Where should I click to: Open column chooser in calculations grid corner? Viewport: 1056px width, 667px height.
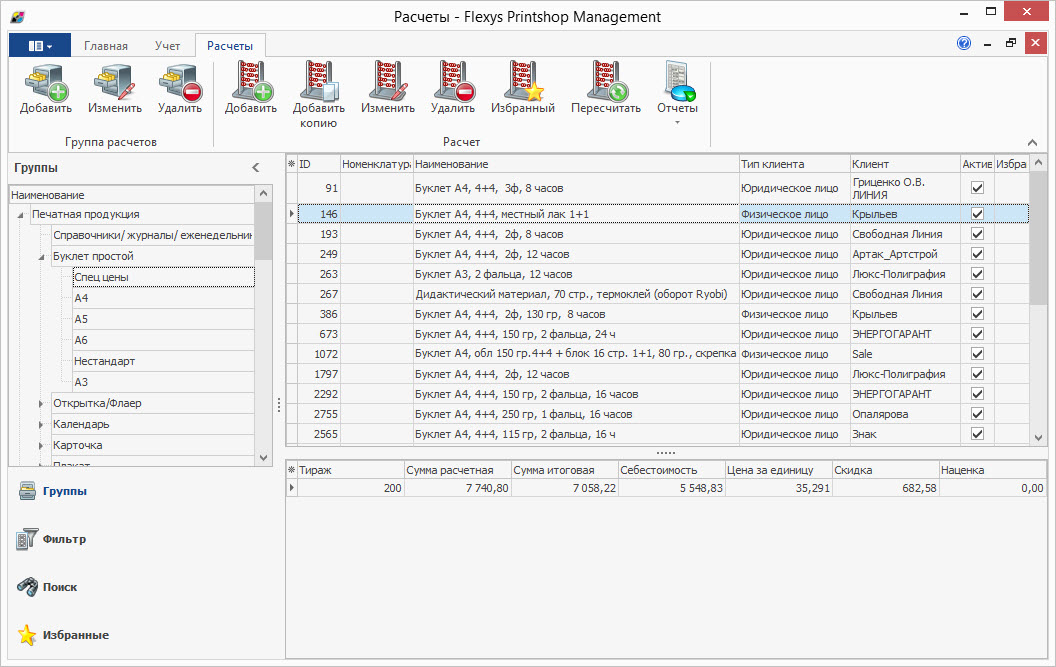click(292, 164)
